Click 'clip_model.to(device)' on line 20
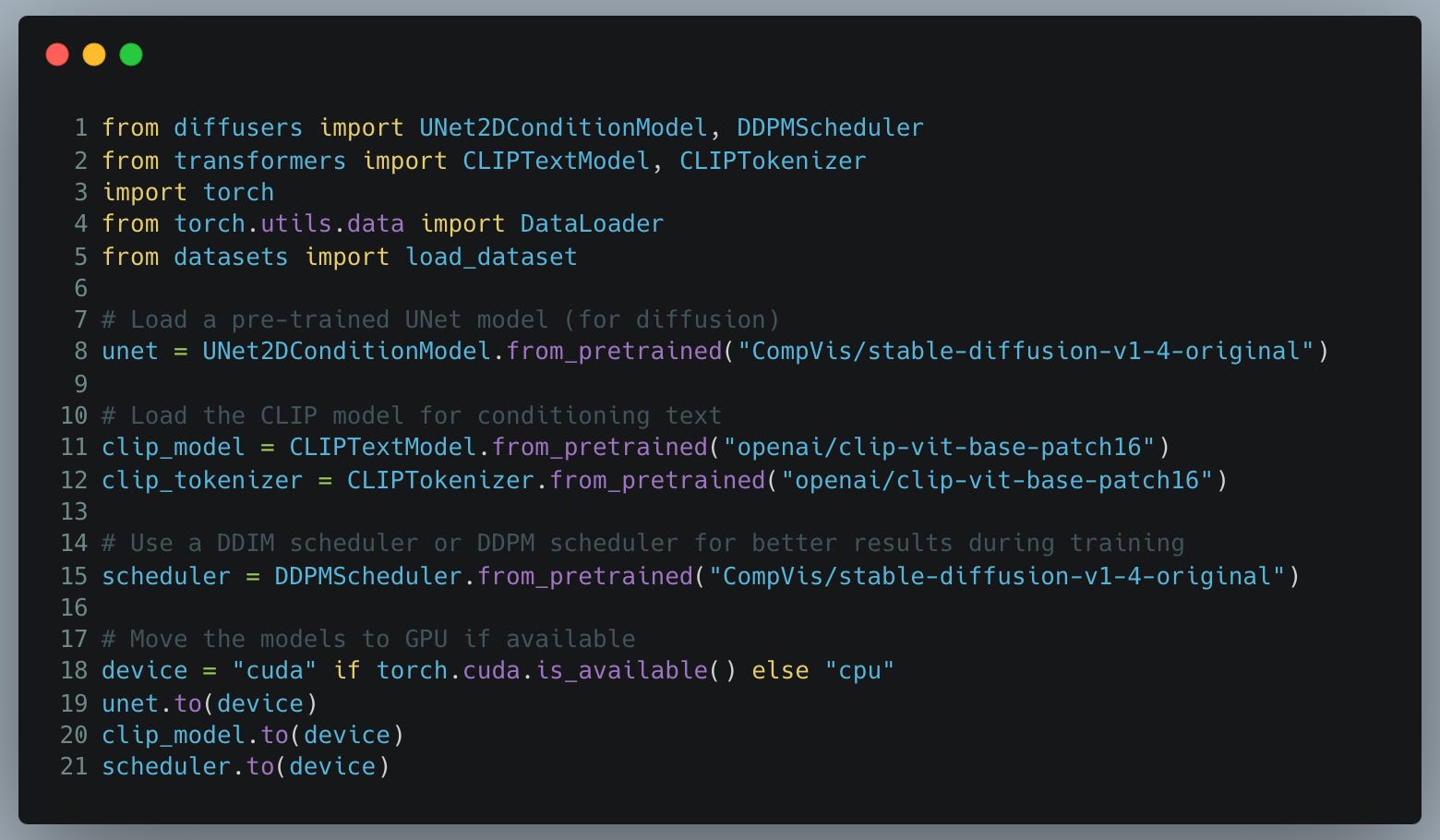 point(253,735)
